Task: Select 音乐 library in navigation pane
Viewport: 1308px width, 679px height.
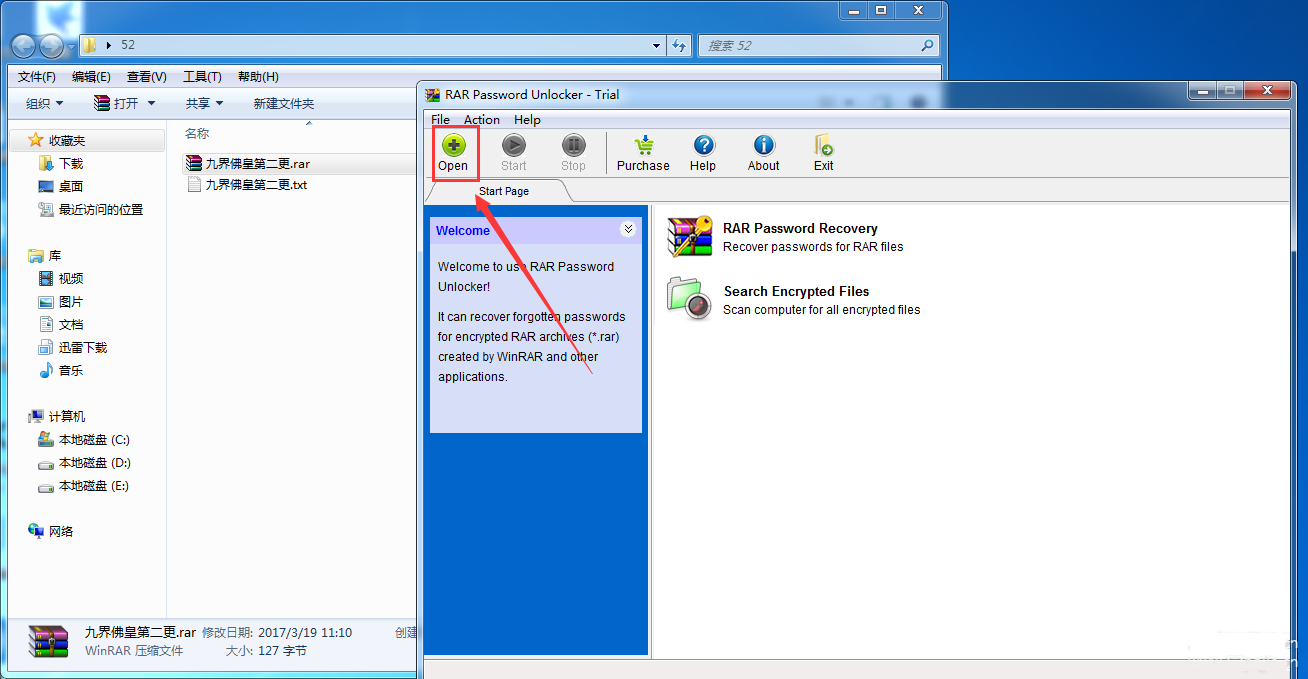Action: 61,371
